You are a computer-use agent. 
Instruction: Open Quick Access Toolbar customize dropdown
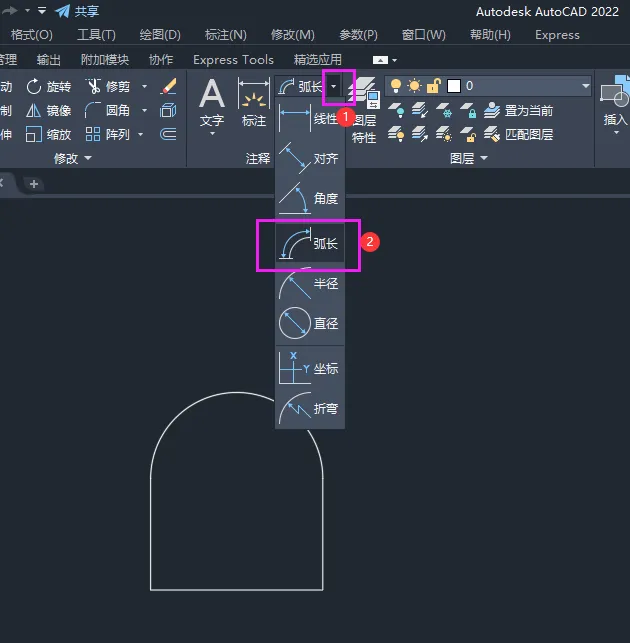click(41, 11)
